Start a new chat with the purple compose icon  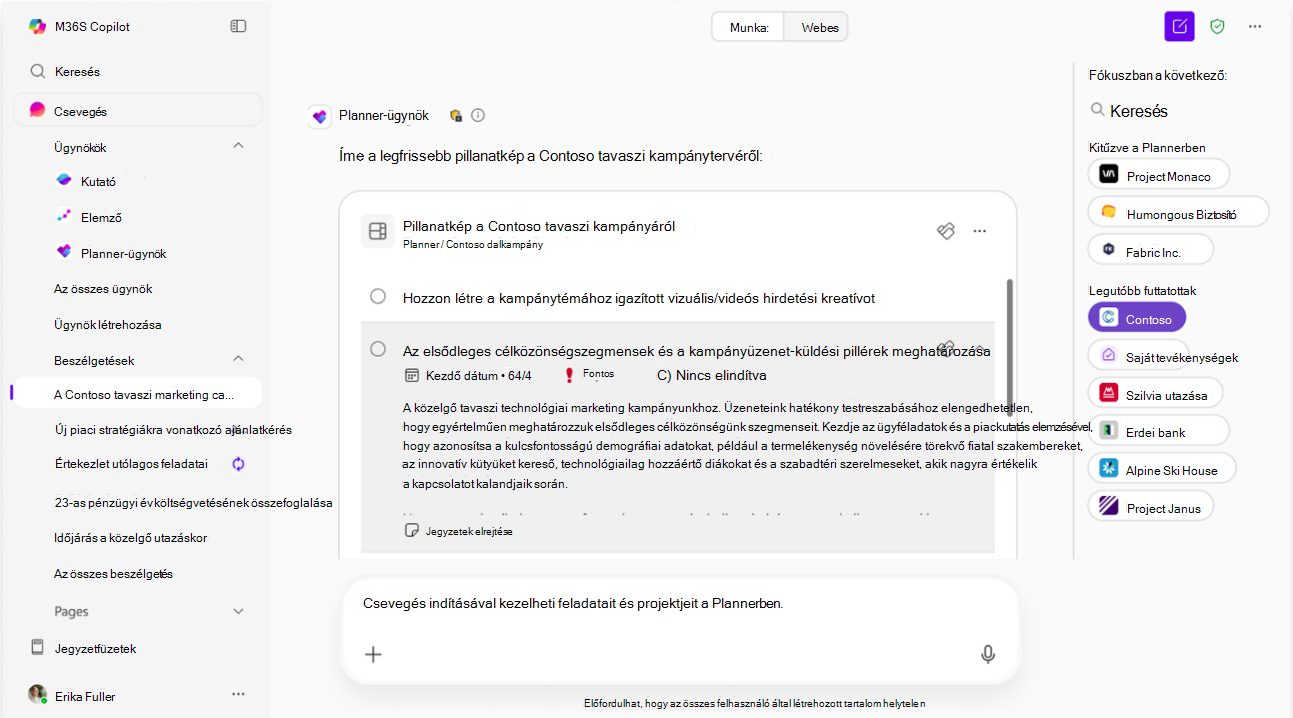(1180, 26)
